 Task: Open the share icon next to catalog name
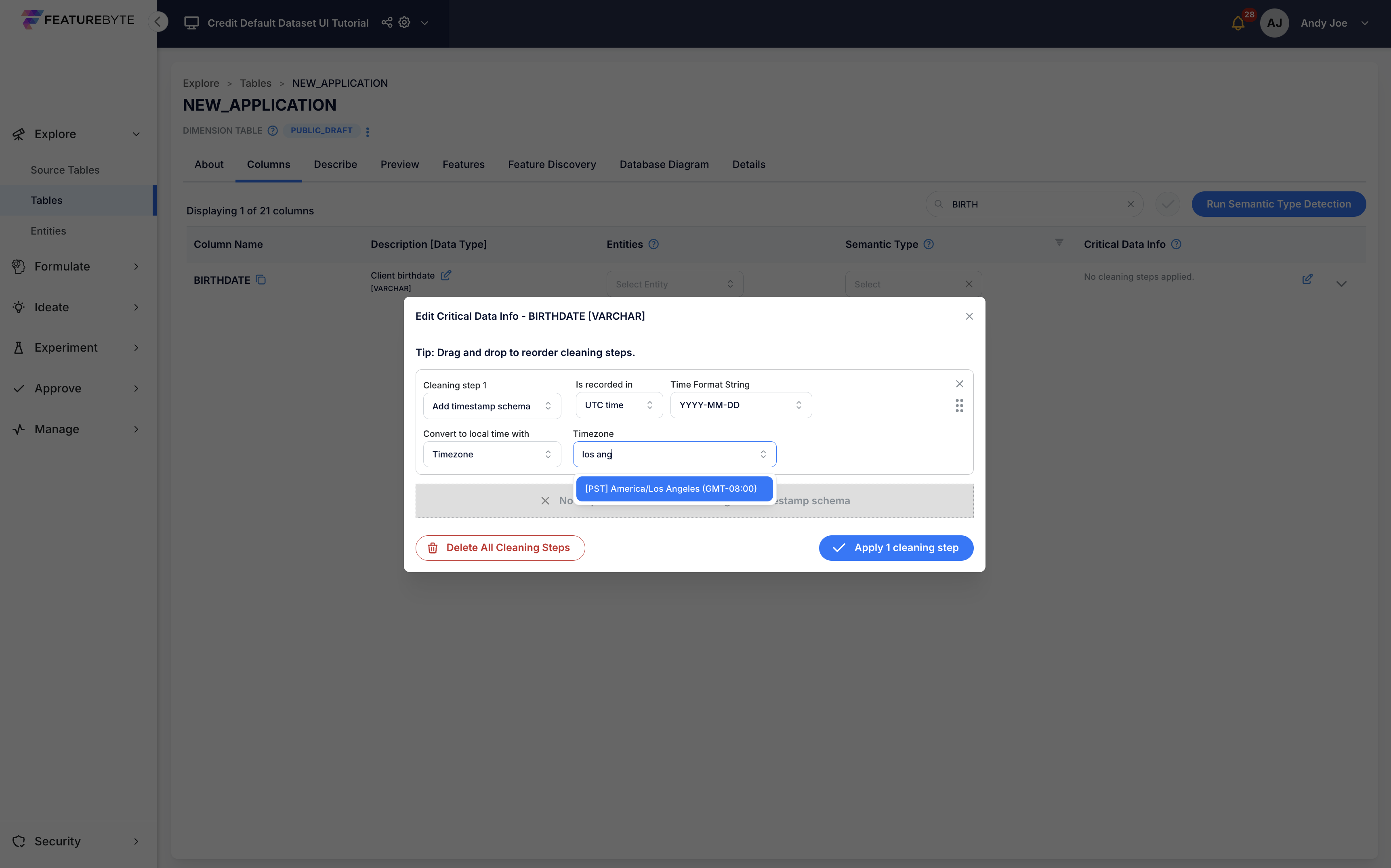(x=387, y=22)
